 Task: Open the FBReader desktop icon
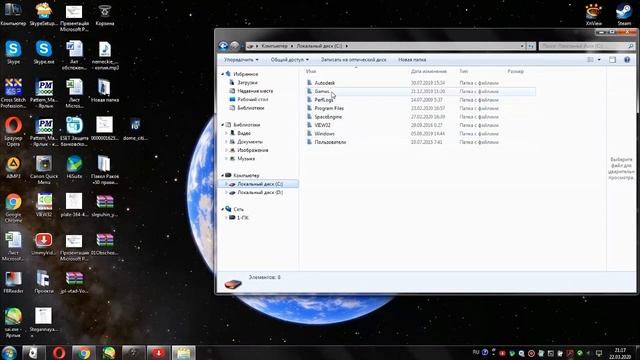click(13, 282)
